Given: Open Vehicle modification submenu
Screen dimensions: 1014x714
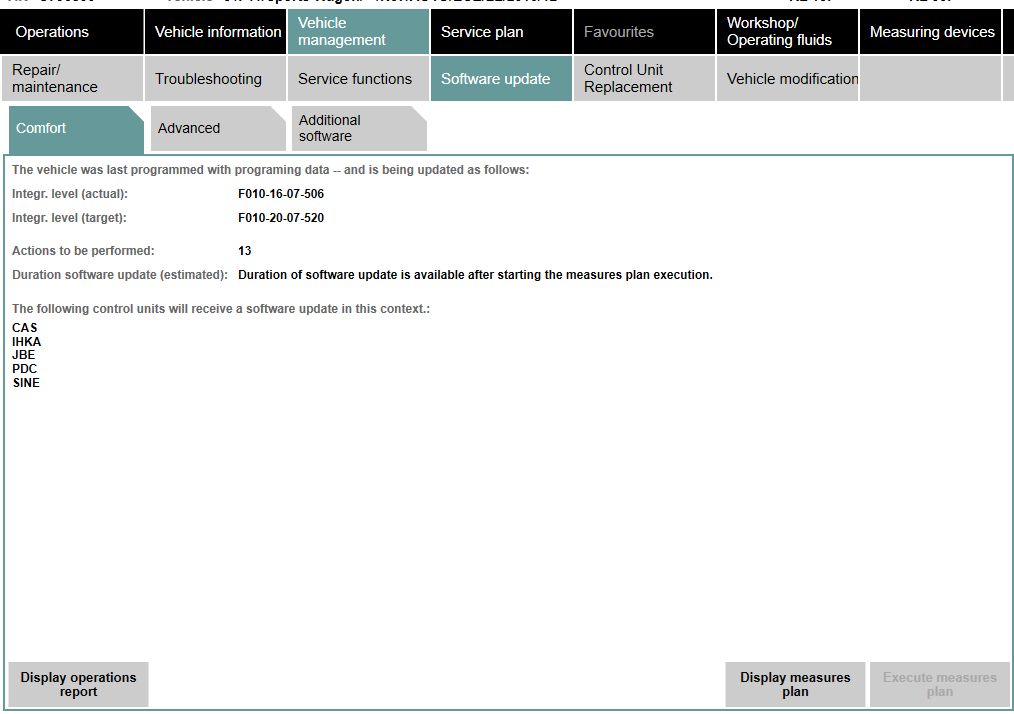Looking at the screenshot, I should pyautogui.click(x=787, y=78).
